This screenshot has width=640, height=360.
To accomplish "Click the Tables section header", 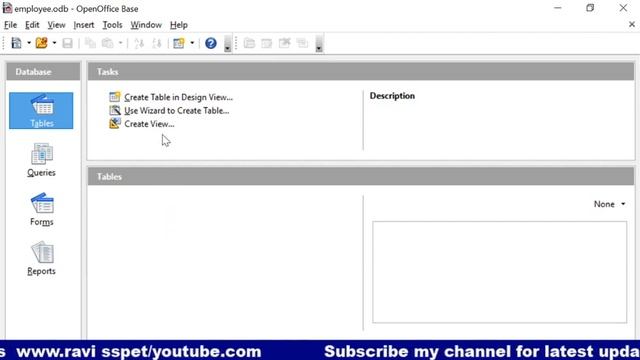I will [x=361, y=177].
